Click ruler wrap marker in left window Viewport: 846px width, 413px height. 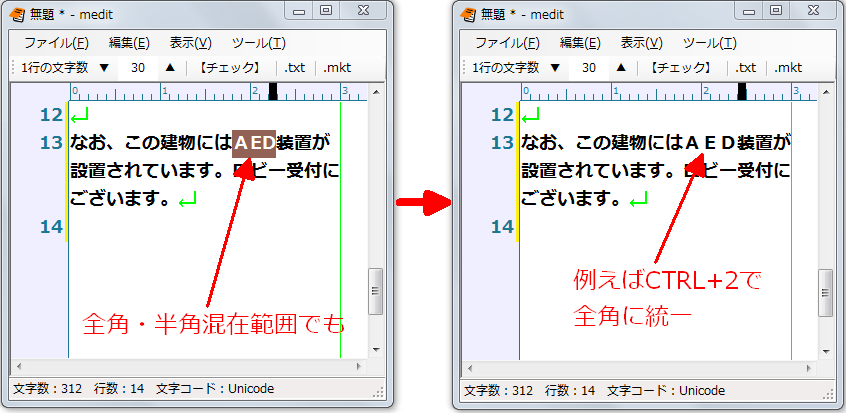[x=273, y=91]
